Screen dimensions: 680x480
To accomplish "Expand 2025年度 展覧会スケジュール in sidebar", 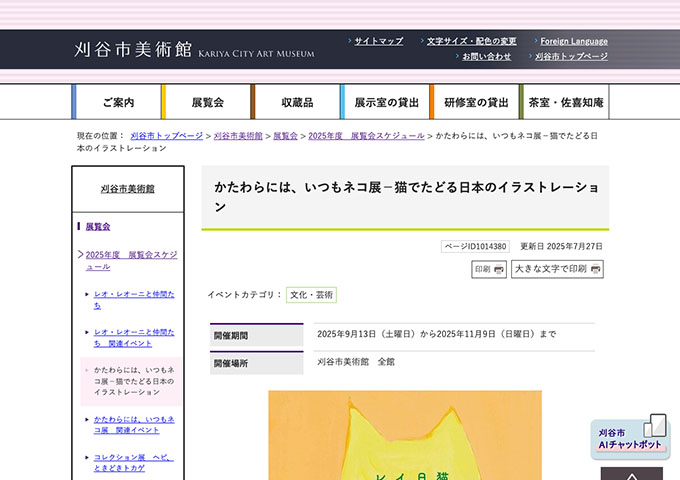I will pos(131,261).
